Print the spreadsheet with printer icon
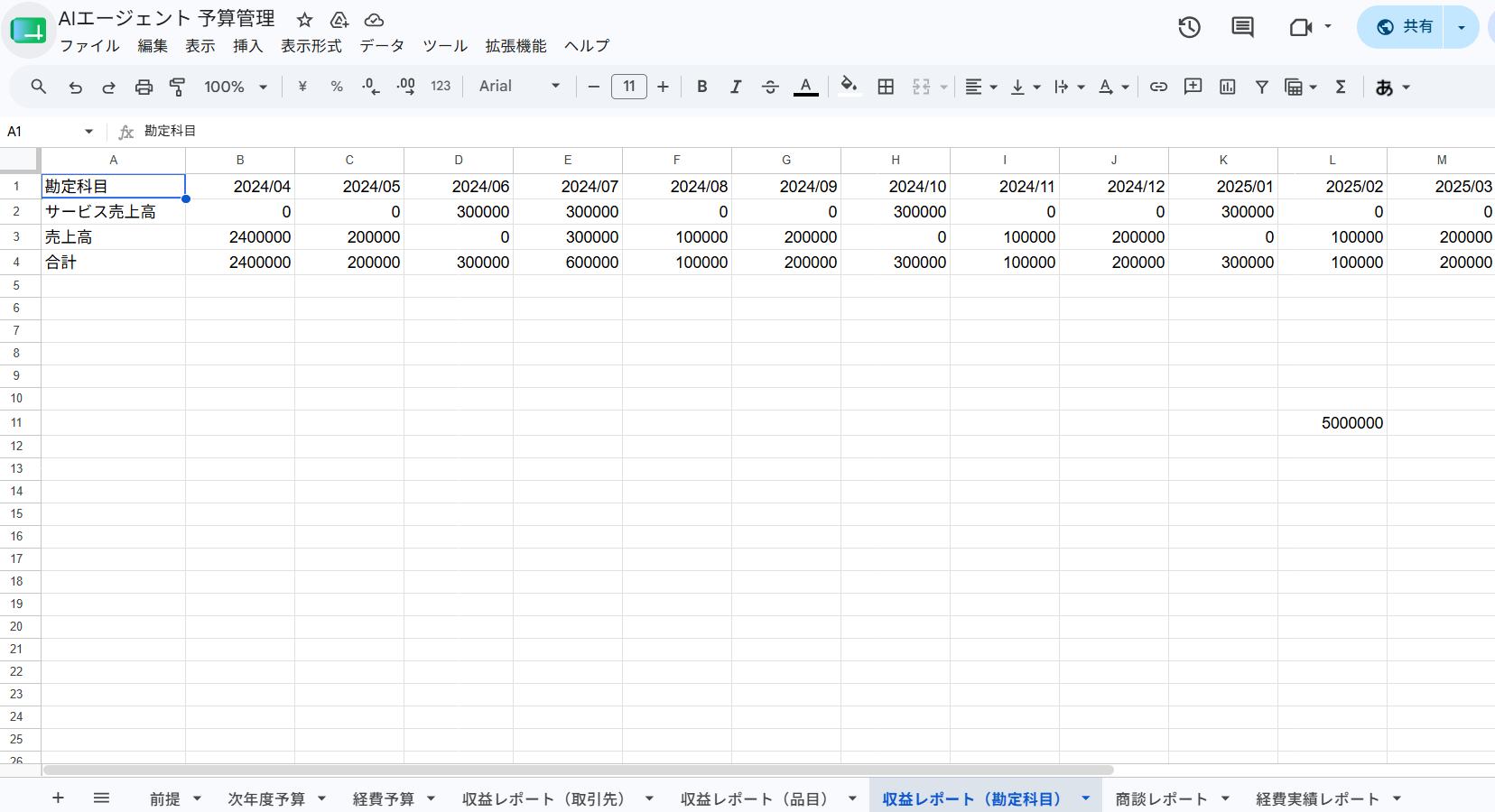 pos(144,87)
